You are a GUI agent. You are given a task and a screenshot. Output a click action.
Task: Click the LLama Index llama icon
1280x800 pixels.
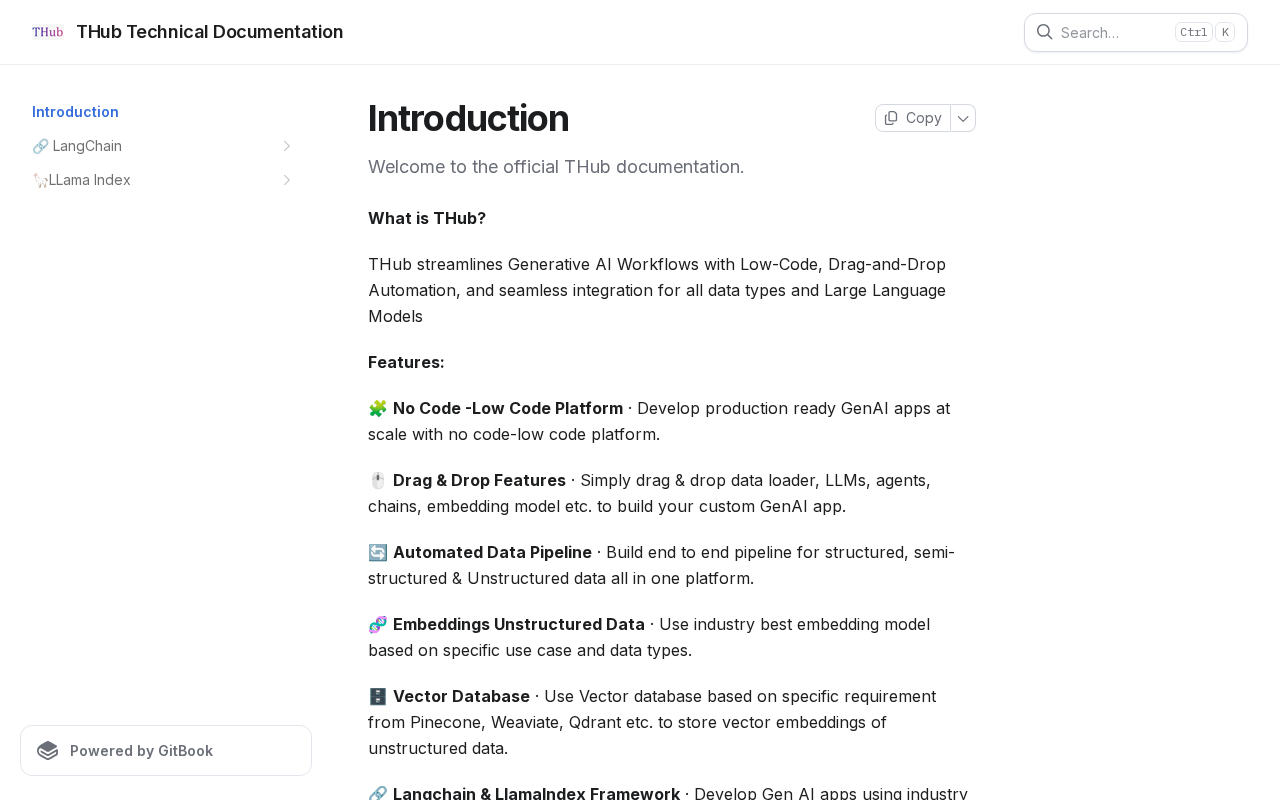tap(40, 180)
